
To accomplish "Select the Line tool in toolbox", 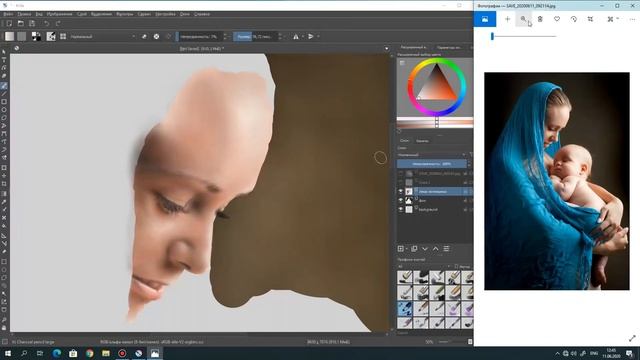I will click(x=4, y=94).
